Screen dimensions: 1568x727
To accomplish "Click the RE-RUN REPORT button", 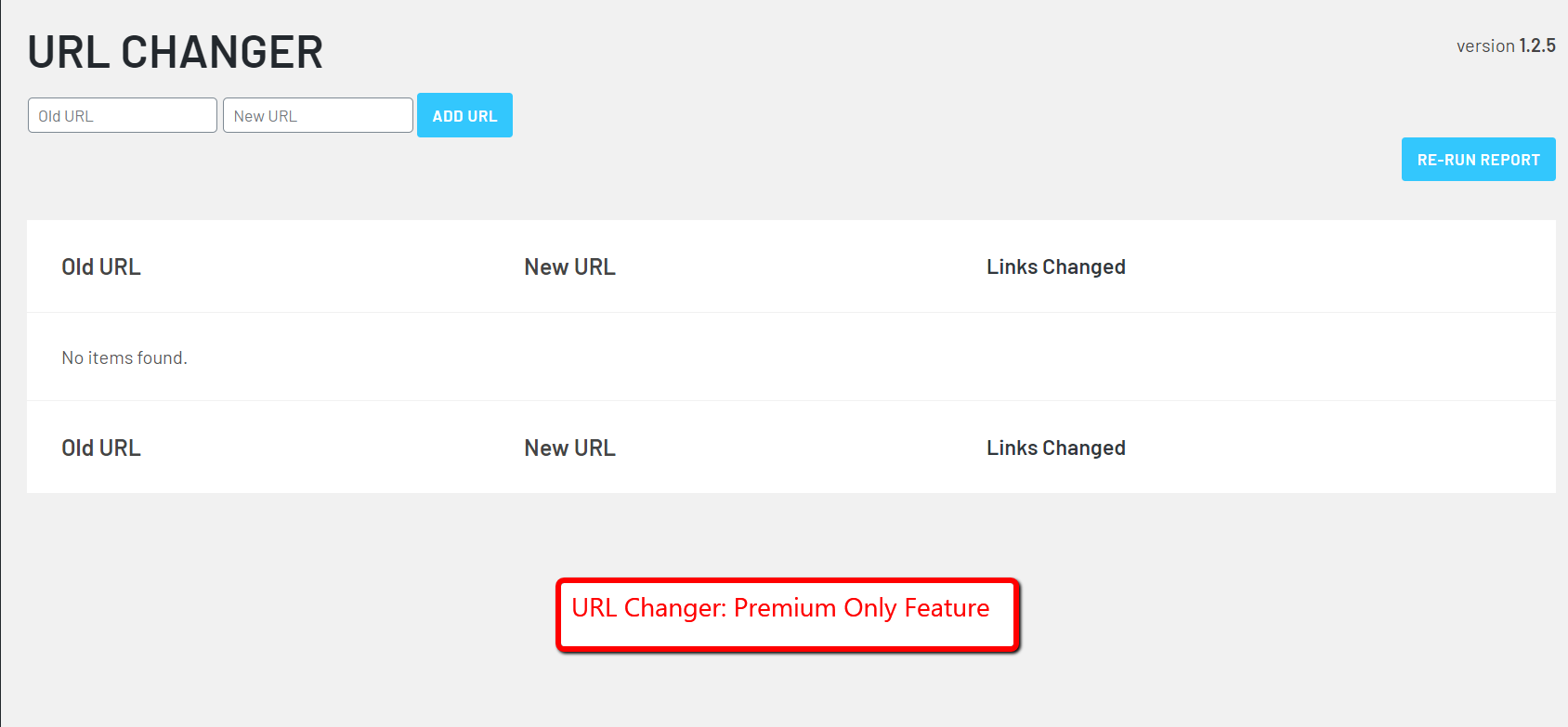I will pos(1478,159).
